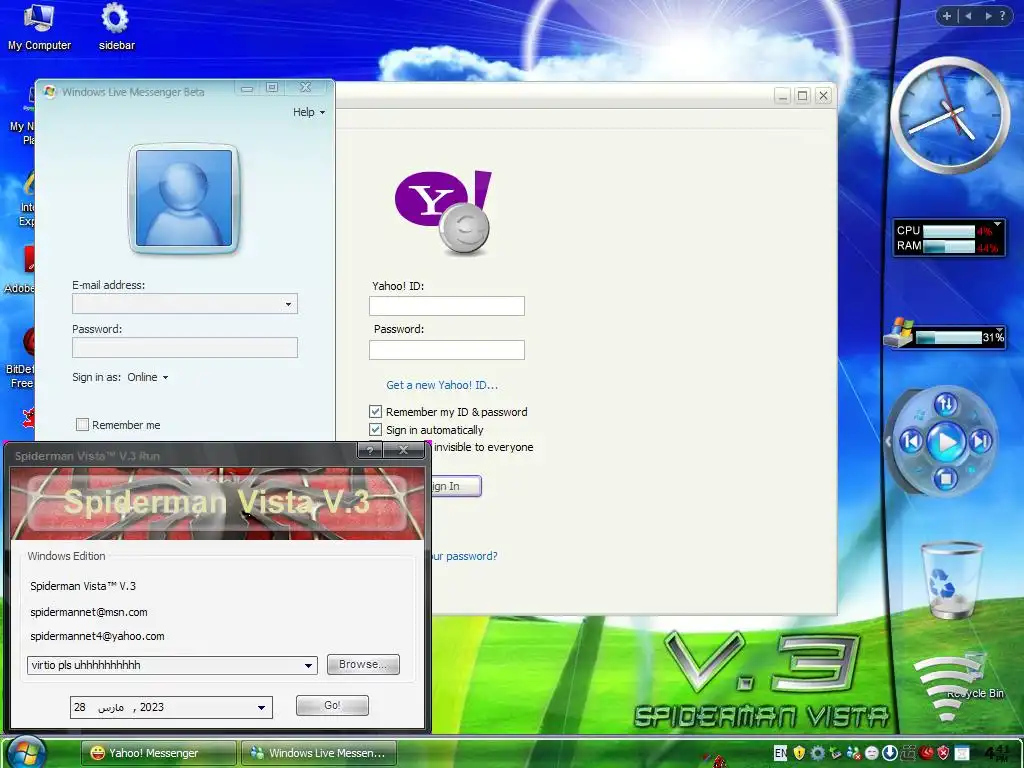This screenshot has height=768, width=1024.
Task: Click the forgot password link in Yahoo
Action: tap(464, 556)
